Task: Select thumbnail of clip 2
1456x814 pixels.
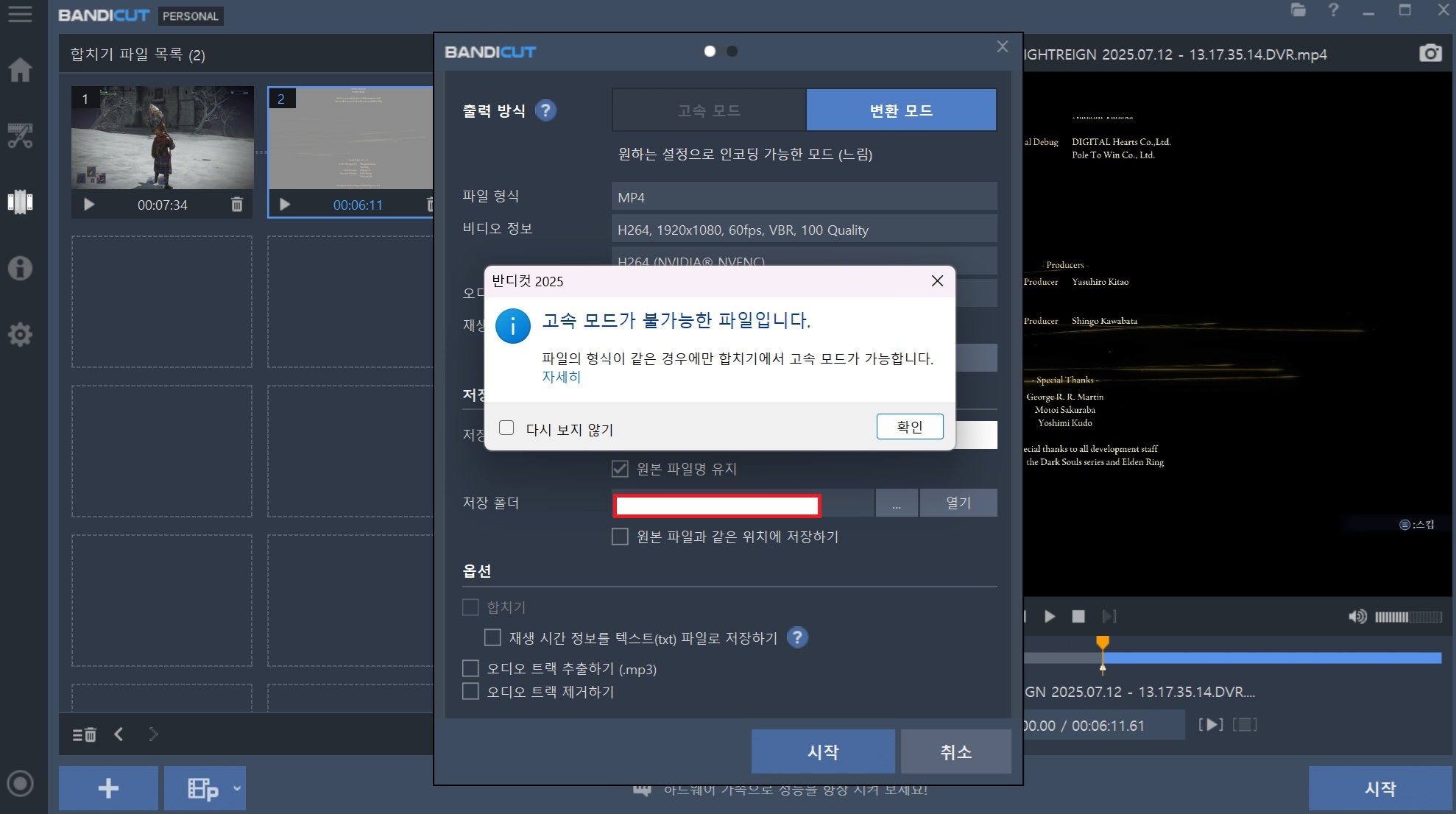Action: pos(350,138)
